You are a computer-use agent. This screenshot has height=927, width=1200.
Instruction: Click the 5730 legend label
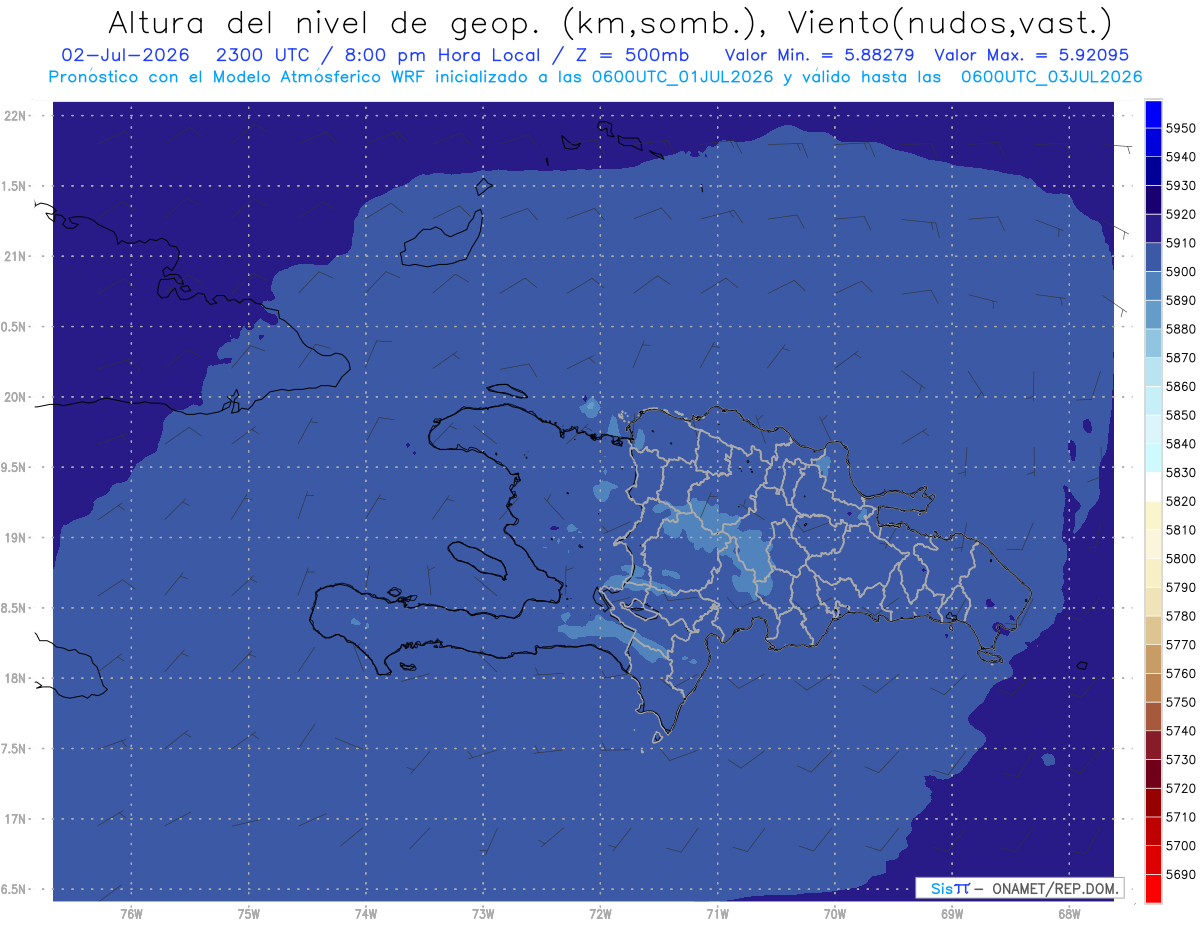coord(1180,759)
